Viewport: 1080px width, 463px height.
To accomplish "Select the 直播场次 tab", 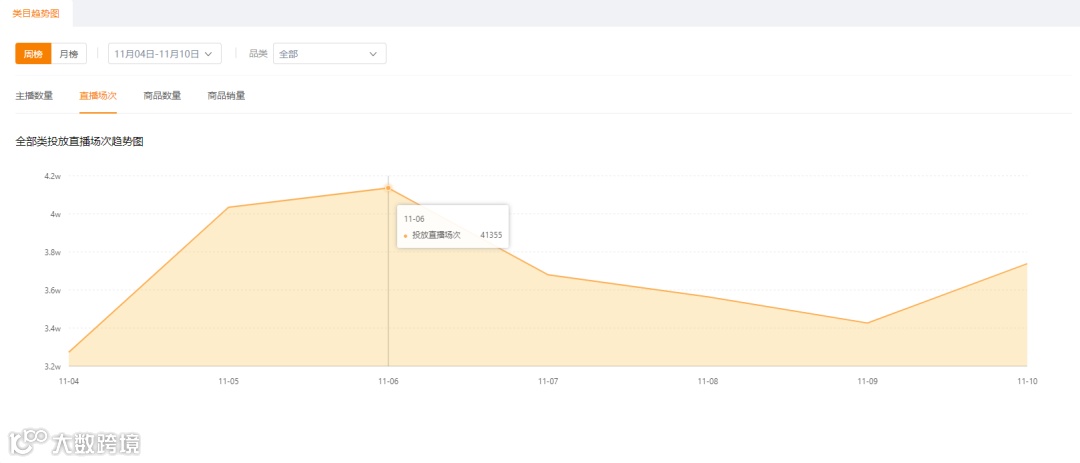I will (x=98, y=96).
